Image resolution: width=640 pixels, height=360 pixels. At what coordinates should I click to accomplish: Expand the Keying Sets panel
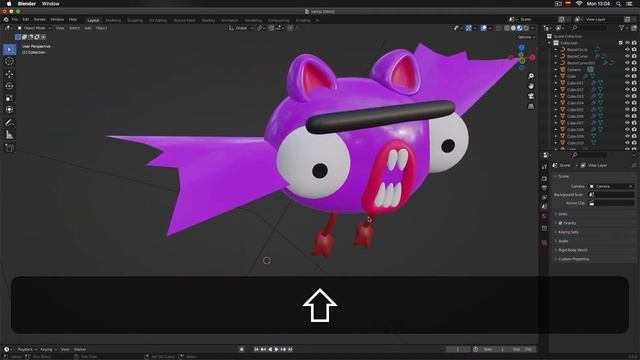[568, 232]
